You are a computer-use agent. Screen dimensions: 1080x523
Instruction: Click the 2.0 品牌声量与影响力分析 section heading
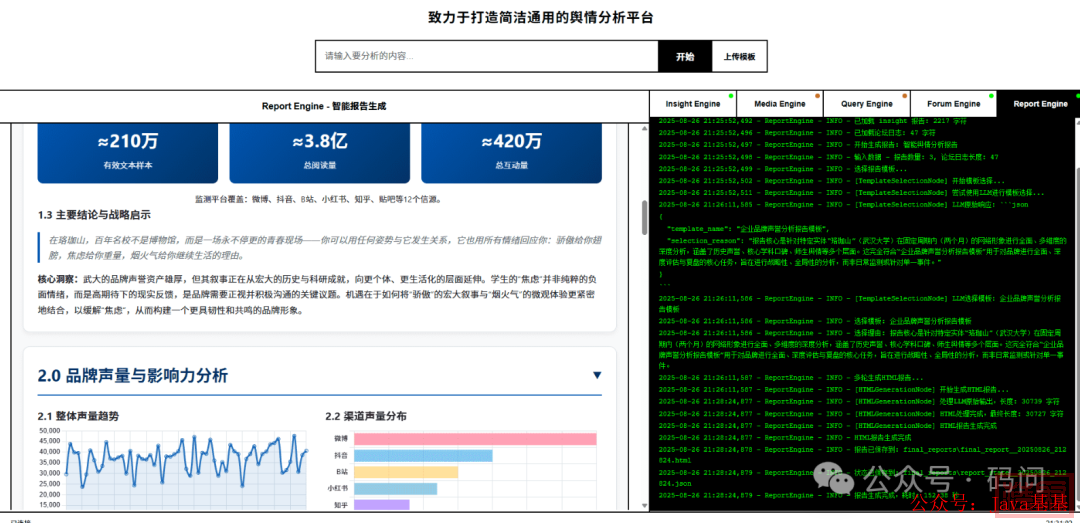coord(133,376)
